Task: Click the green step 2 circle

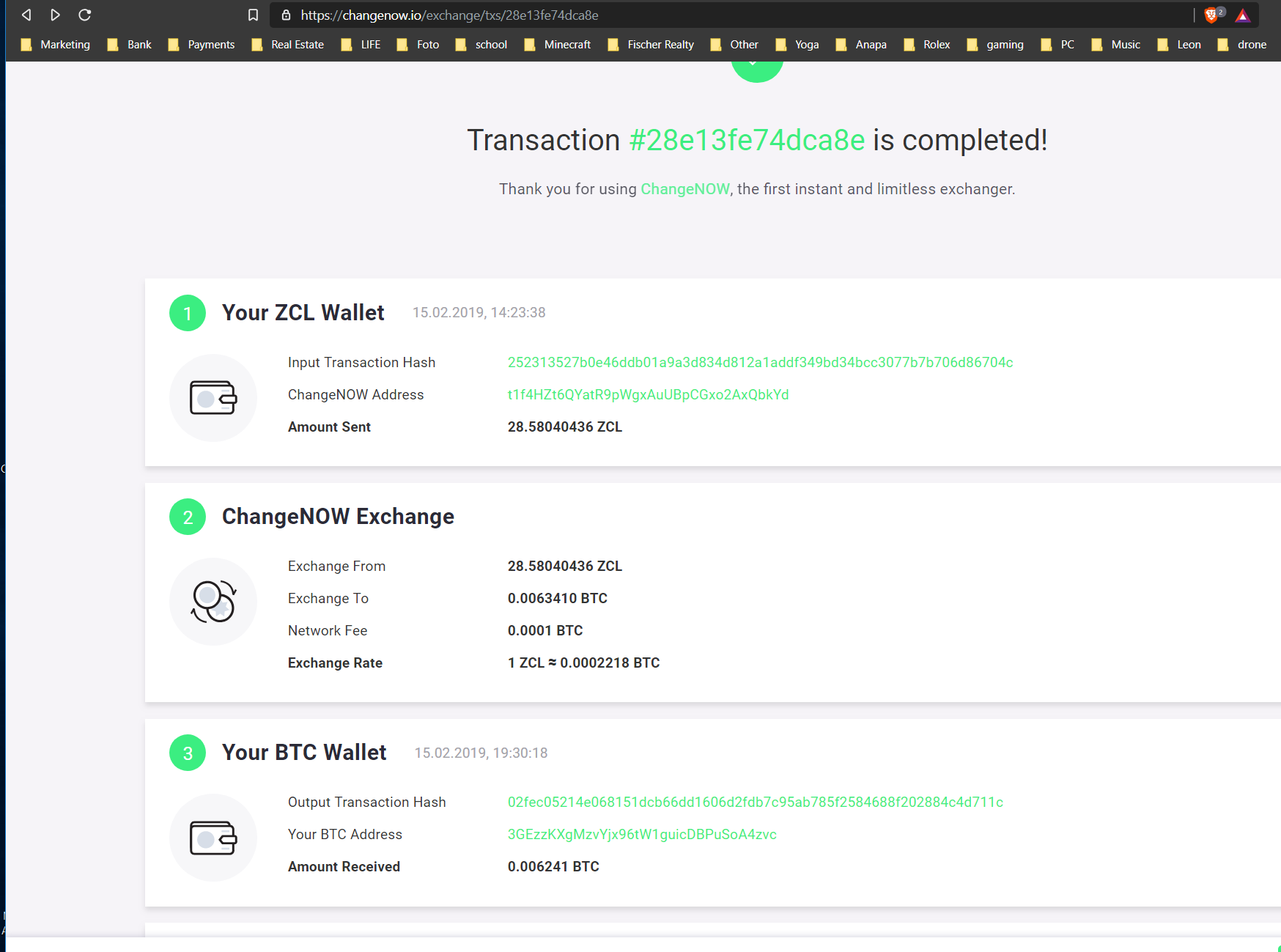Action: (188, 517)
